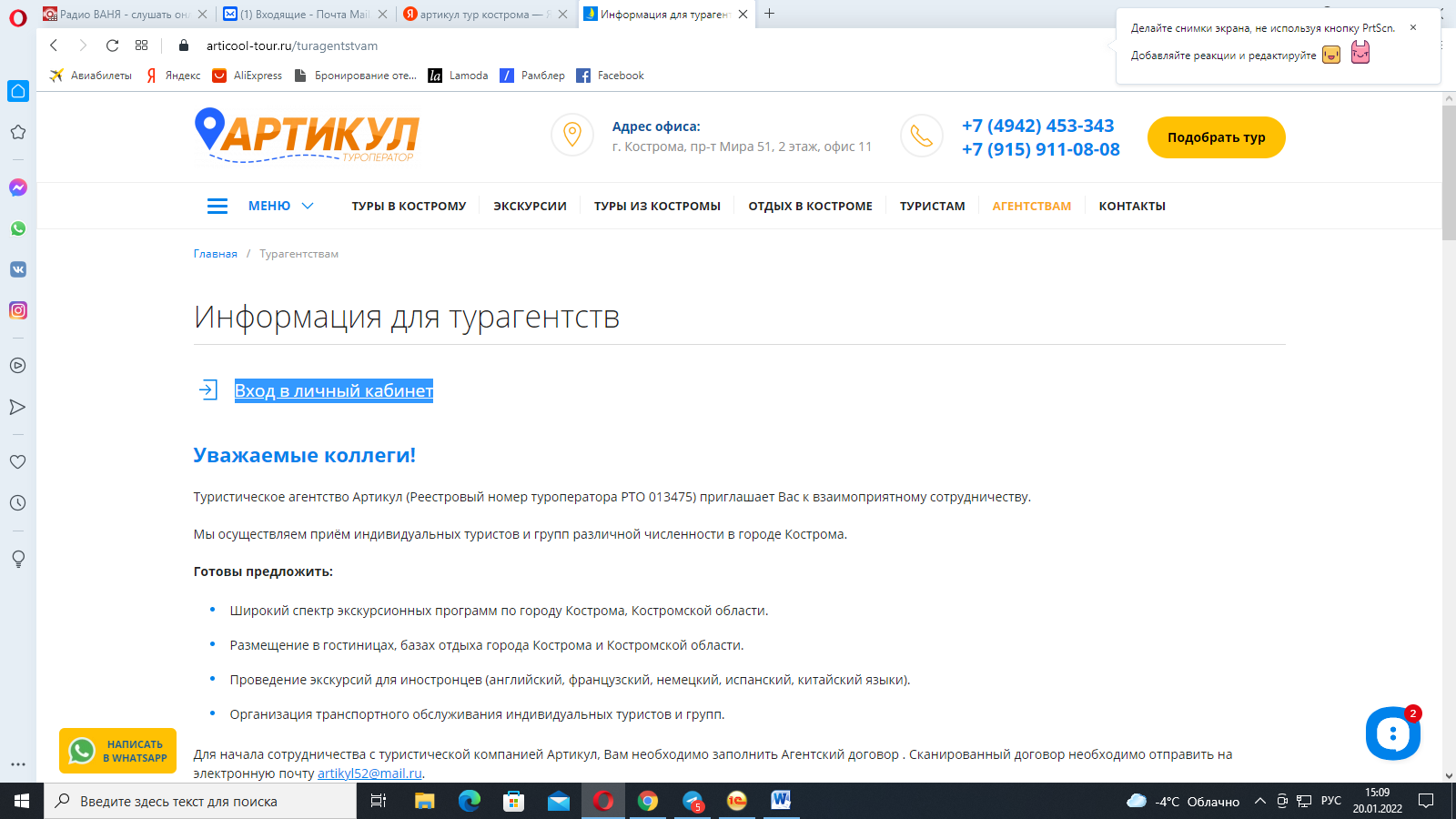Click the reload page button
This screenshot has width=1456, height=819.
(112, 45)
